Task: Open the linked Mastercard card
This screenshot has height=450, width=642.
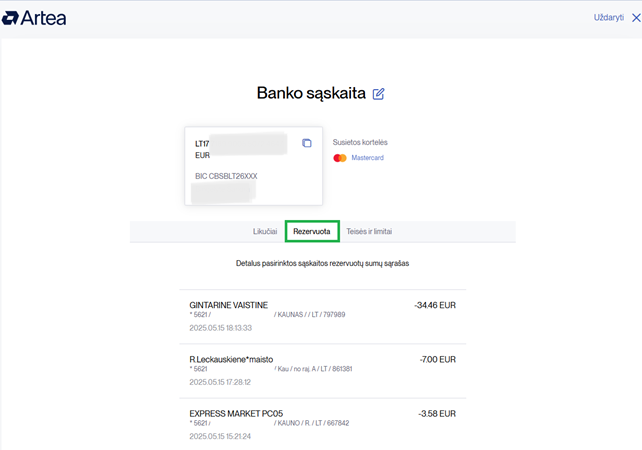Action: pyautogui.click(x=368, y=158)
